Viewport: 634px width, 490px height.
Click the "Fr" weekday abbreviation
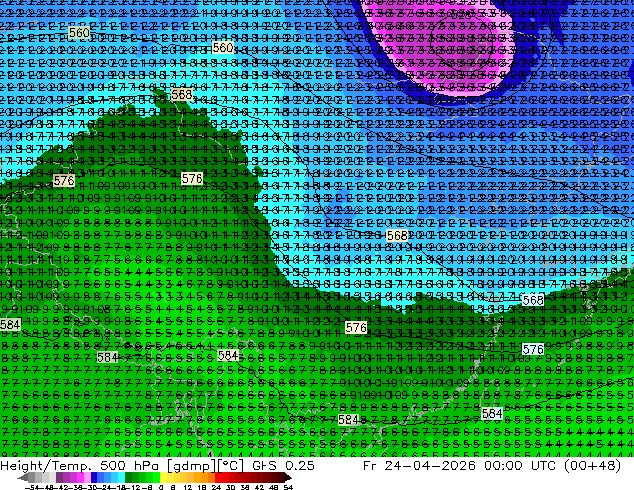click(370, 466)
